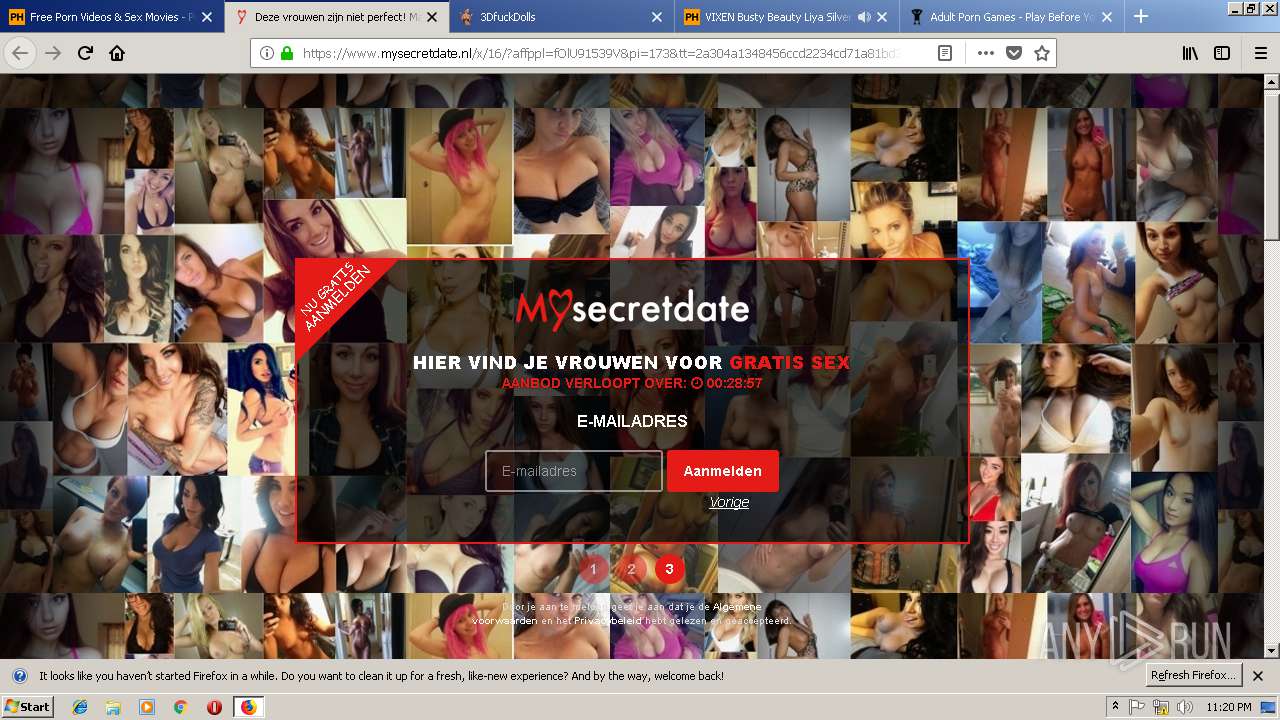The image size is (1280, 720).
Task: Reload the current page
Action: [x=85, y=53]
